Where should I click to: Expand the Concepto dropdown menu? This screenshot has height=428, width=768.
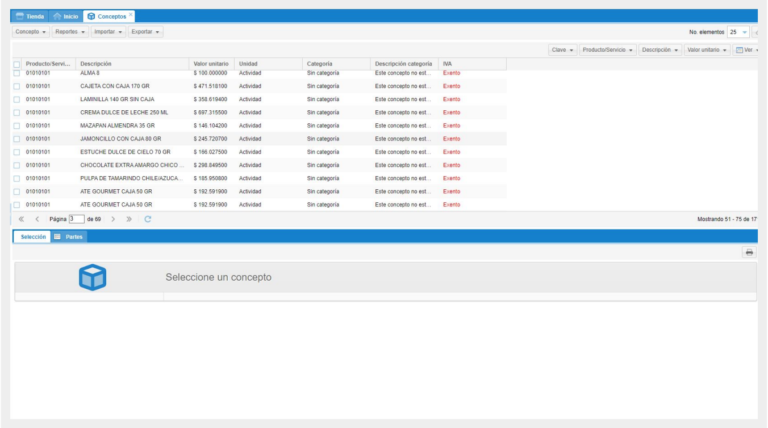[31, 32]
